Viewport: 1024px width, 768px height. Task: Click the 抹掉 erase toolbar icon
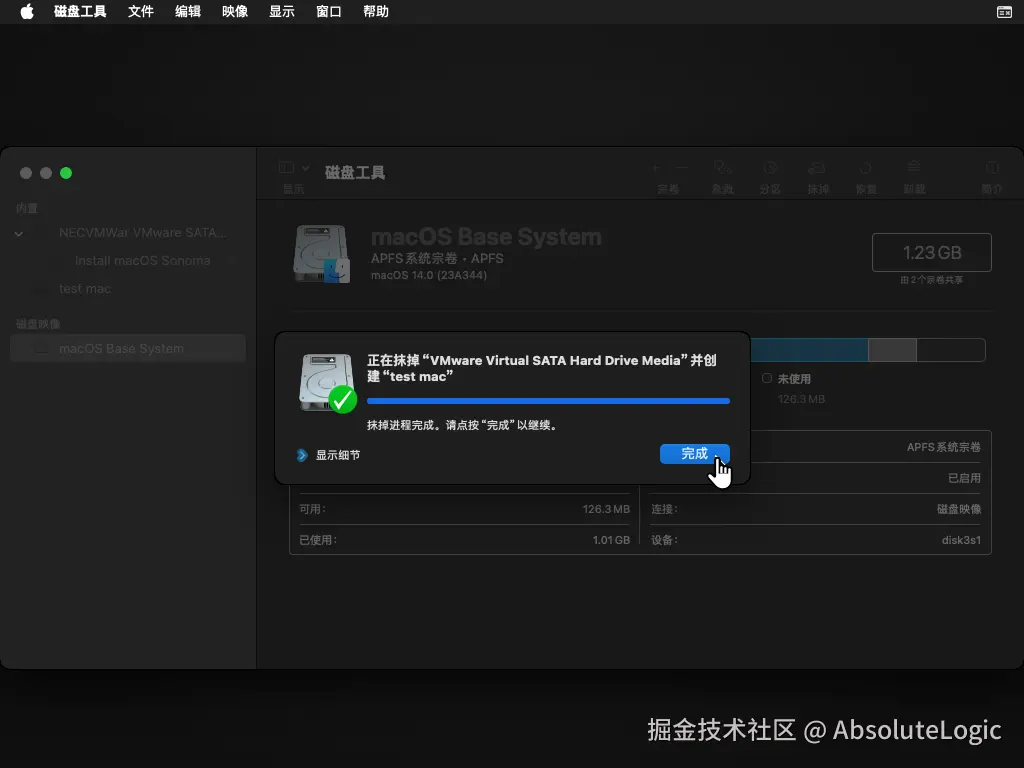click(817, 168)
